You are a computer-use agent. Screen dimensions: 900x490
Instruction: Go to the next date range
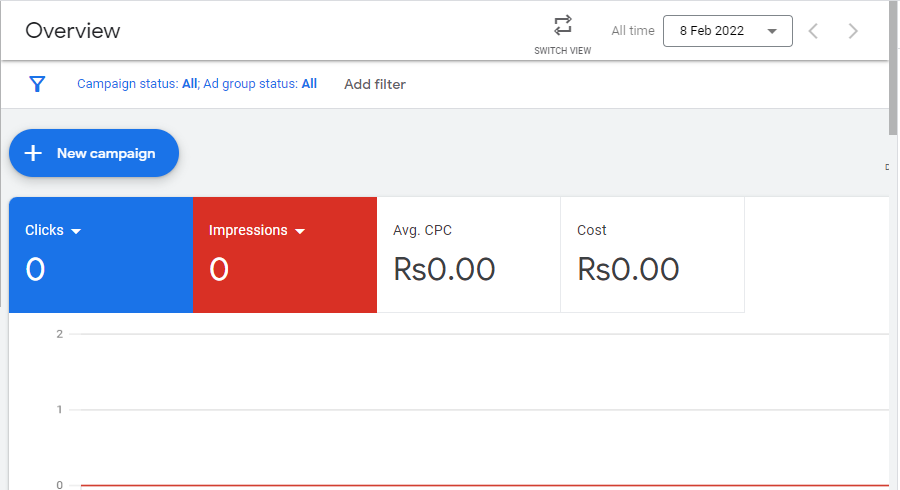pyautogui.click(x=853, y=31)
